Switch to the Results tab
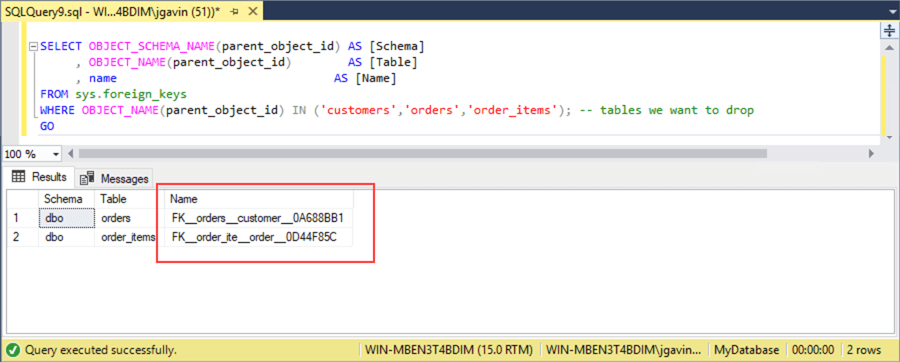 (40, 177)
